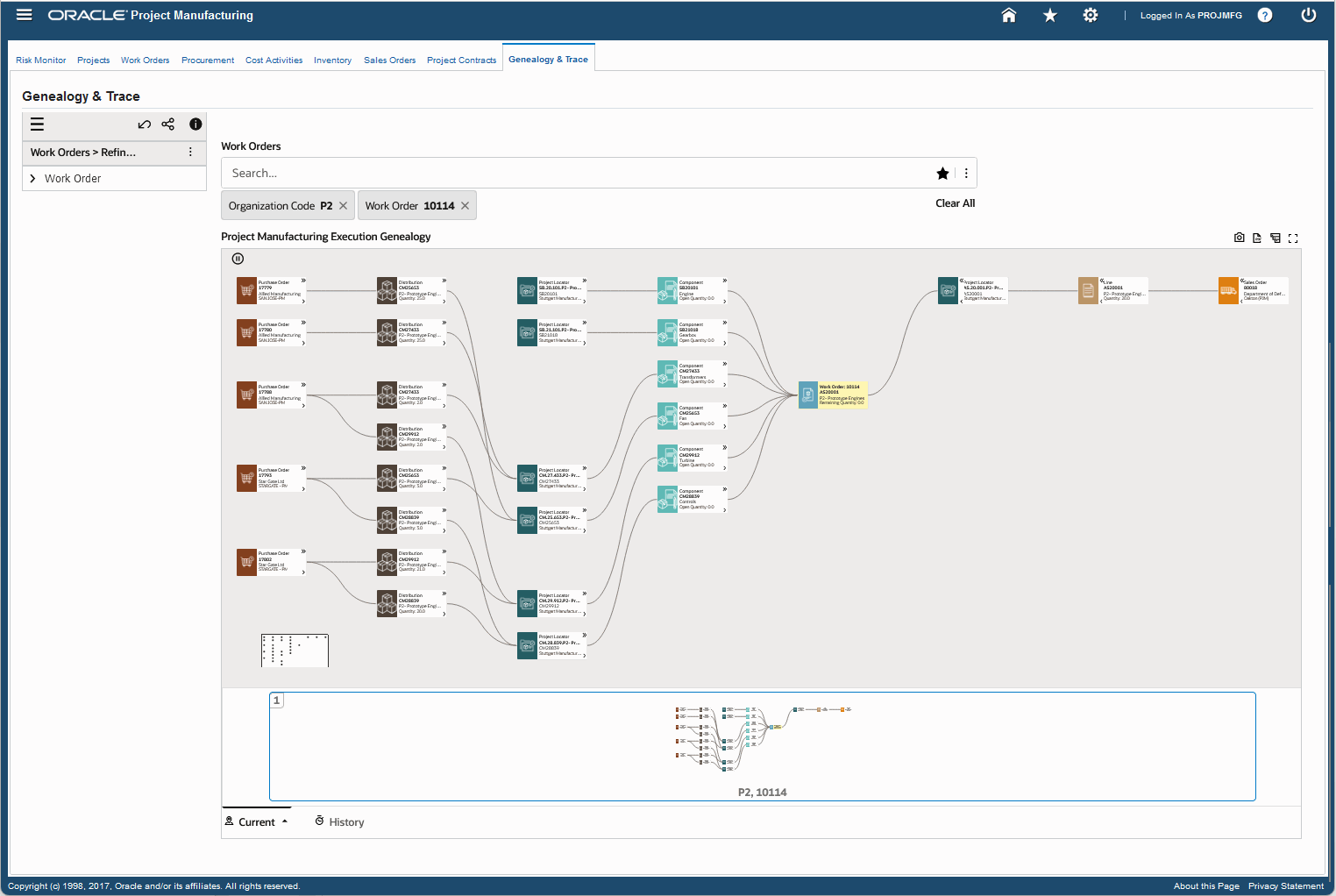Pause the diagram animation
This screenshot has height=896, width=1336.
pos(238,259)
